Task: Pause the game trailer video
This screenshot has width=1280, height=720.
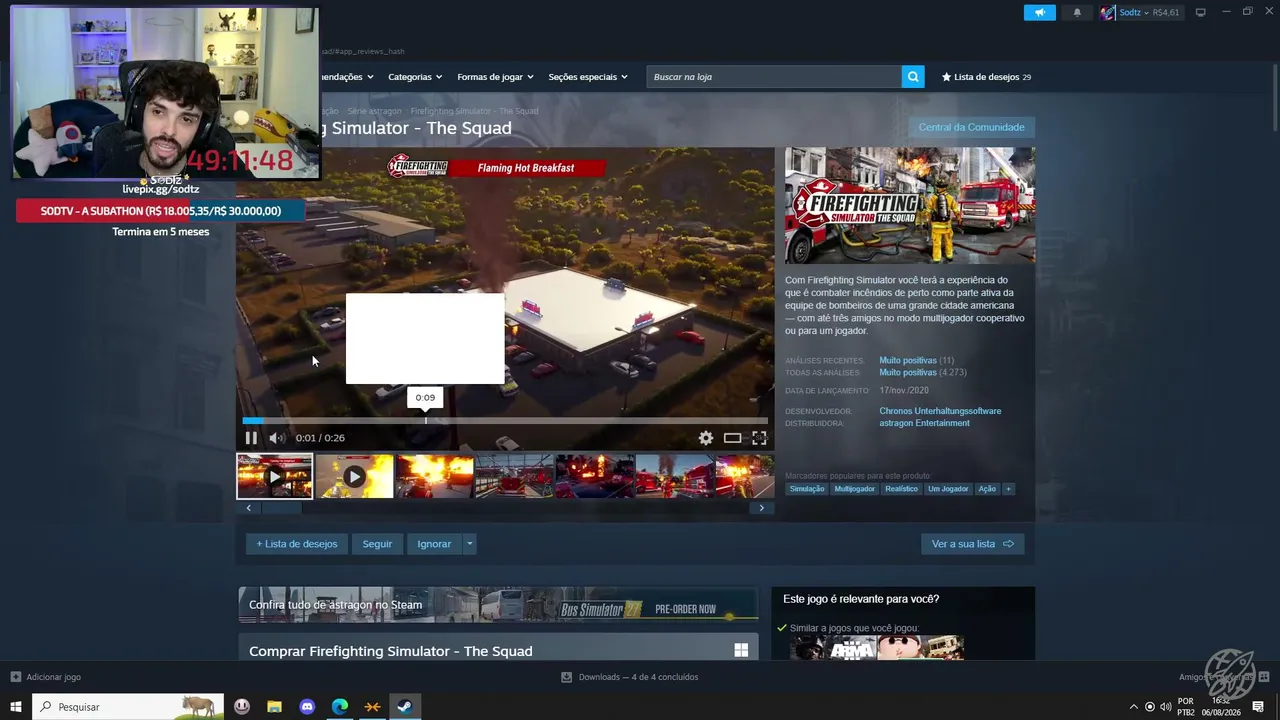Action: tap(251, 438)
